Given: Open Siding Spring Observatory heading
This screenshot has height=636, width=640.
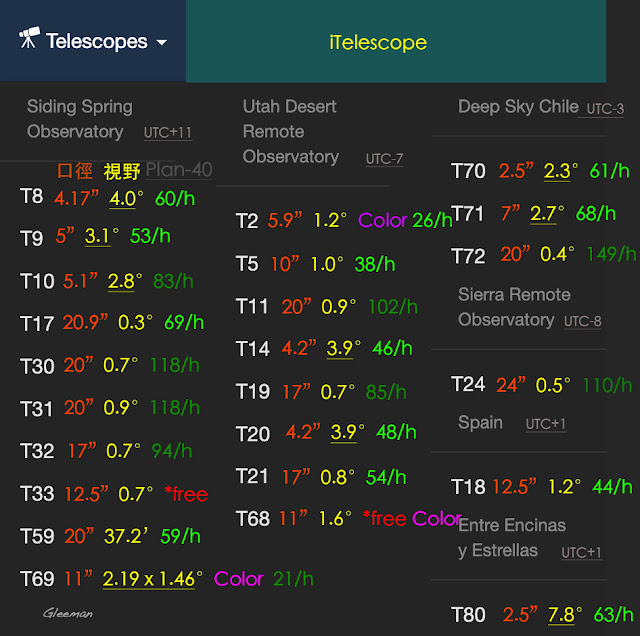Looking at the screenshot, I should [80, 119].
